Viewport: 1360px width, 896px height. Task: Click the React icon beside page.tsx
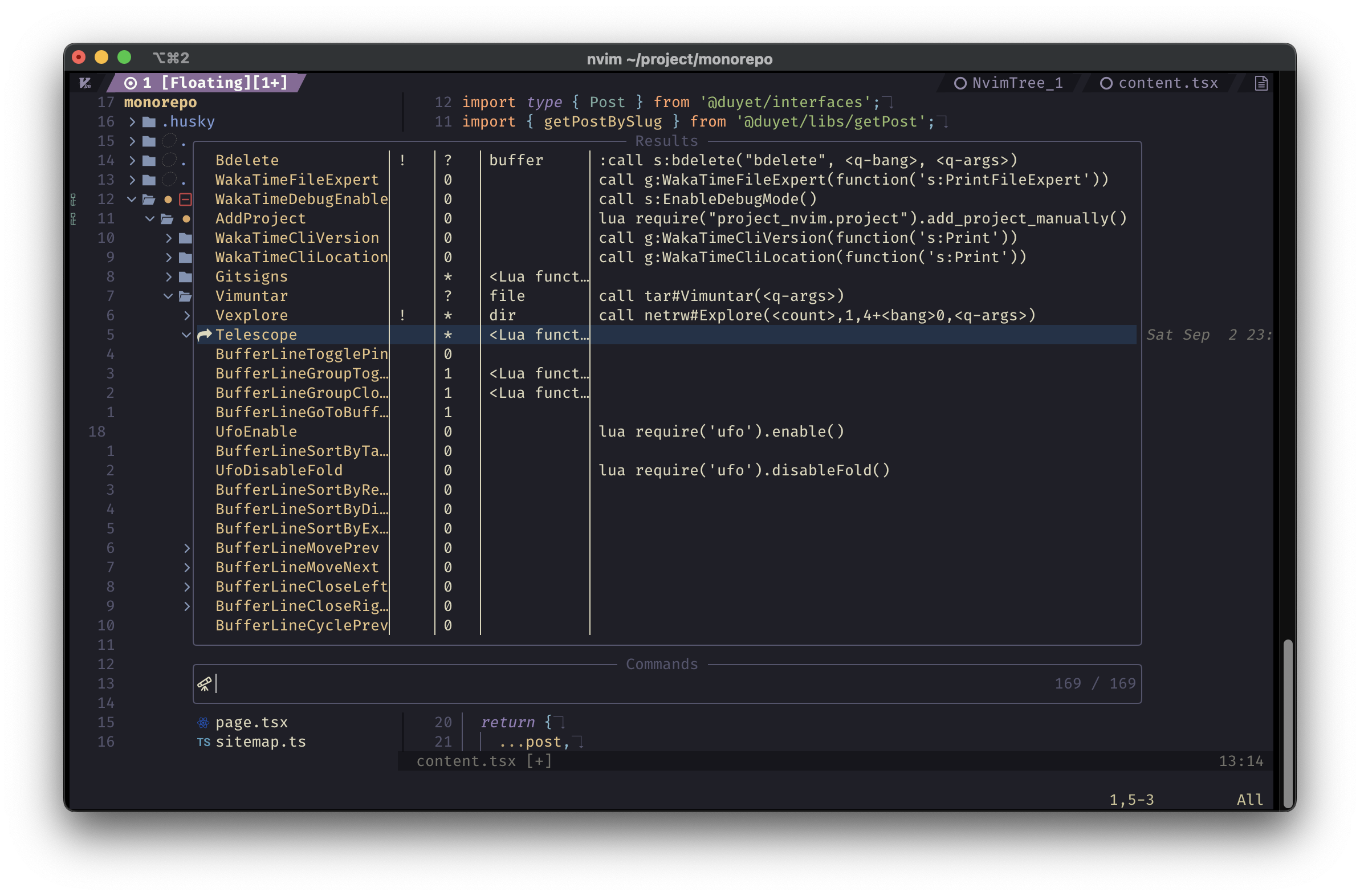click(203, 723)
